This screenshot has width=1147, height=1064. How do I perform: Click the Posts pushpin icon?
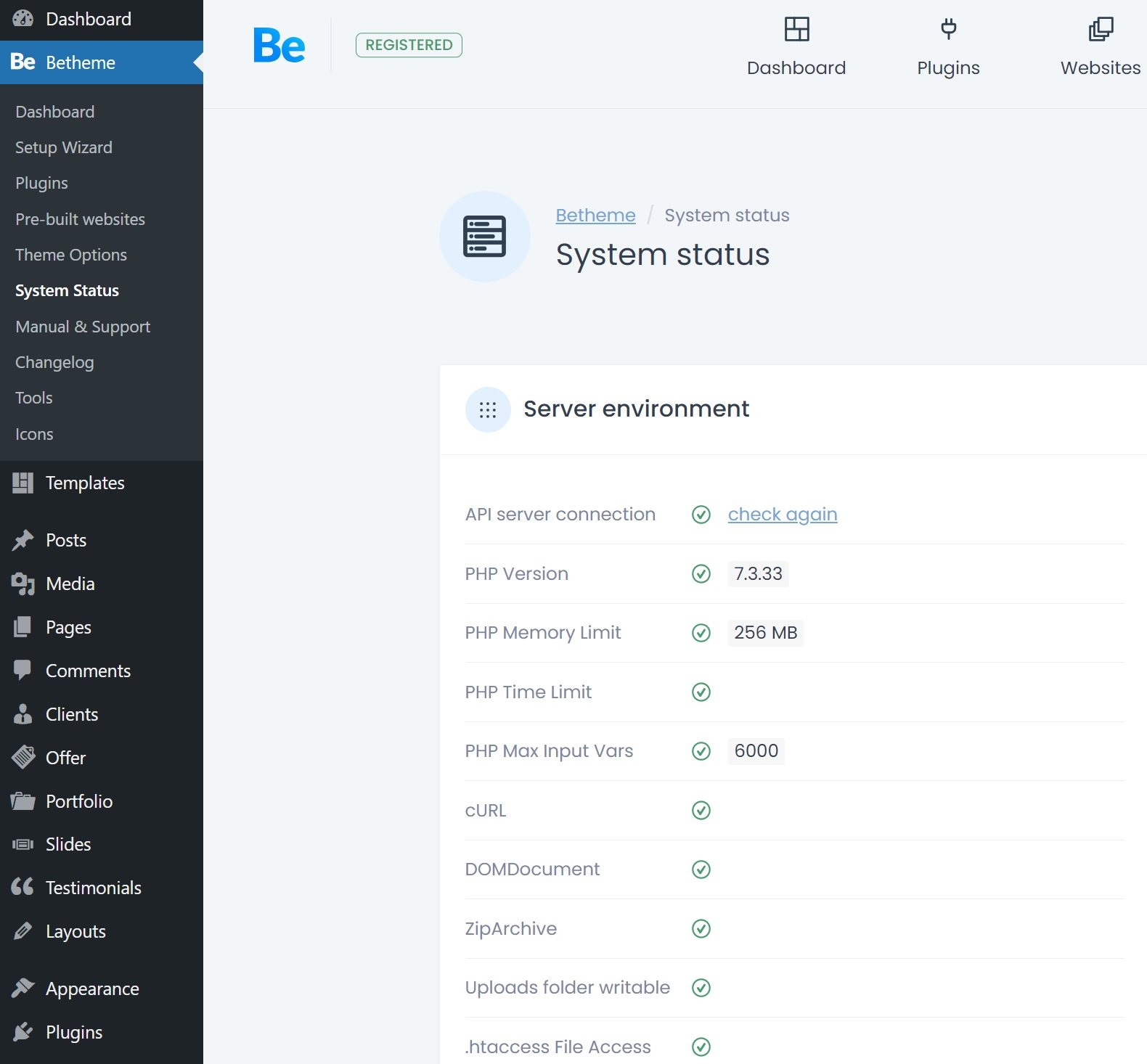point(23,540)
